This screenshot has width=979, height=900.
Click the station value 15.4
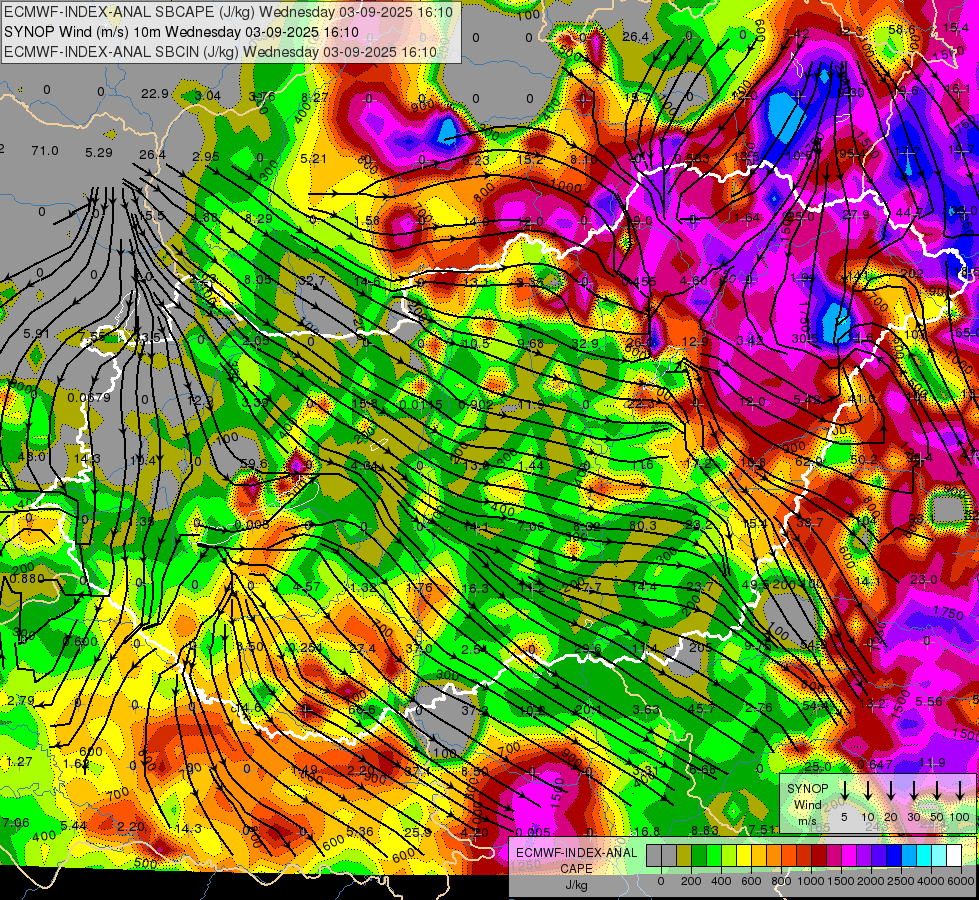pyautogui.click(x=956, y=27)
